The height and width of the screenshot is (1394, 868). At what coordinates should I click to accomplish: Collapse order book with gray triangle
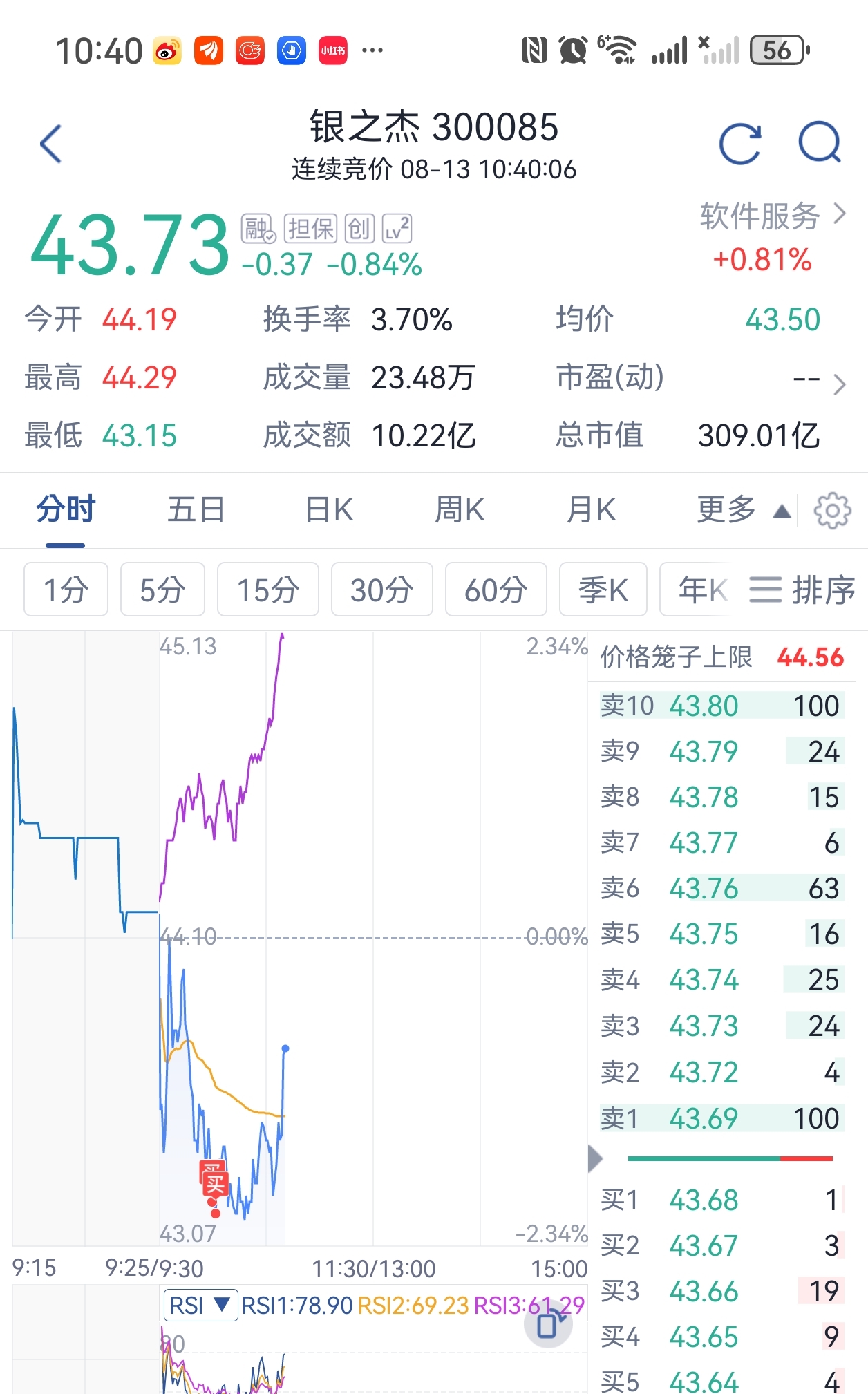[595, 1159]
